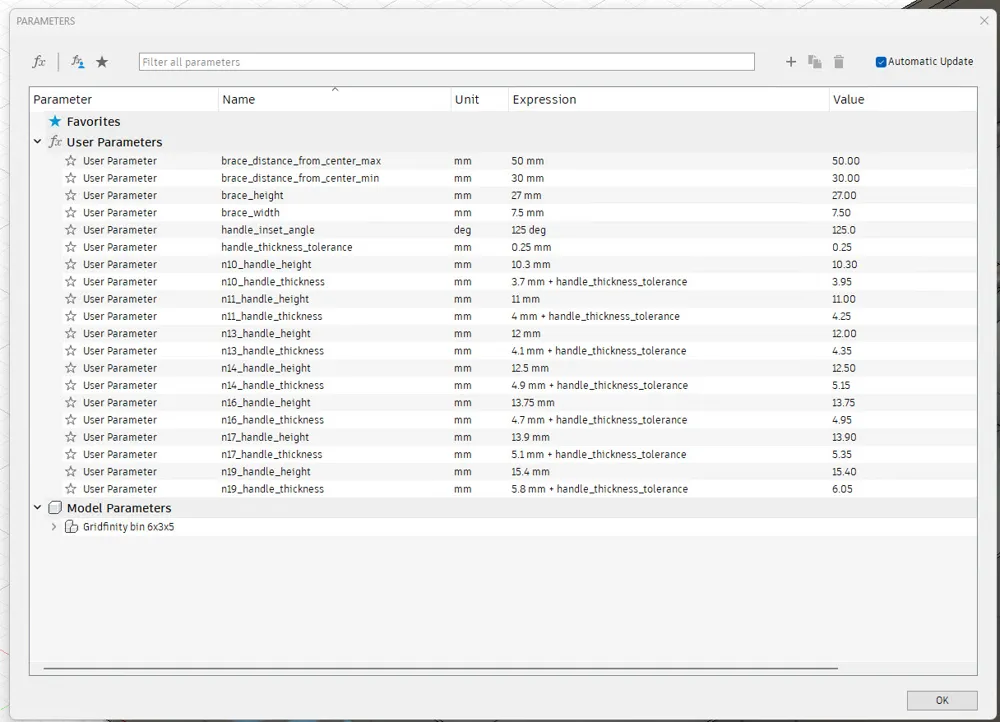Toggle favorite star for n14_handle_height
The height and width of the screenshot is (722, 1000).
[71, 368]
